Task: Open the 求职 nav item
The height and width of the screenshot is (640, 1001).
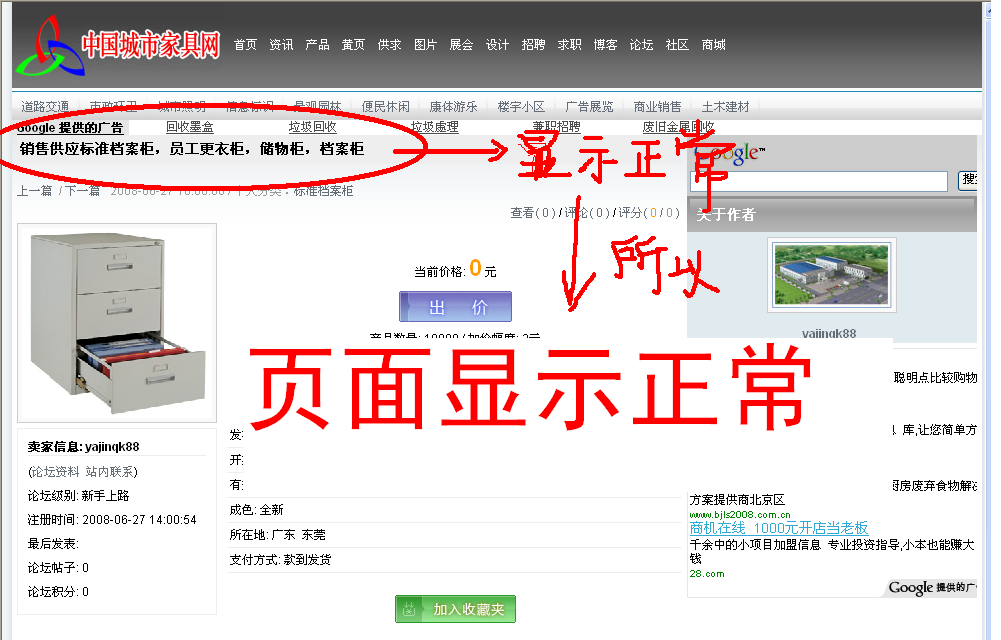Action: [x=569, y=45]
